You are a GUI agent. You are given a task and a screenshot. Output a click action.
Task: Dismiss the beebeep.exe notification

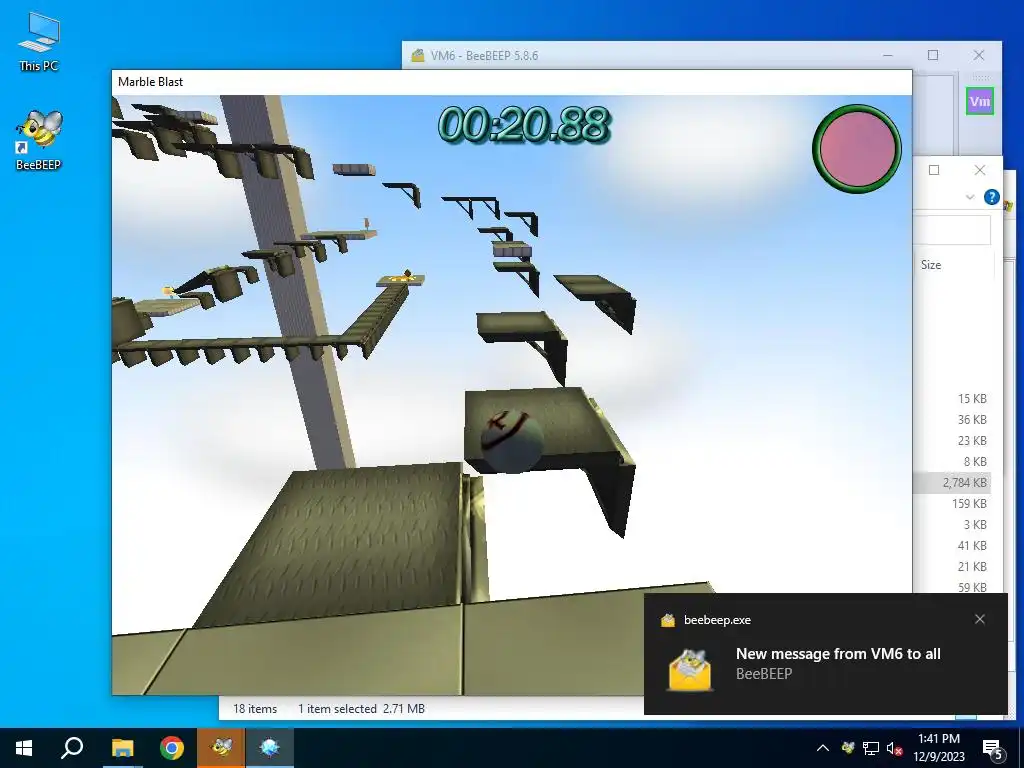[x=980, y=619]
